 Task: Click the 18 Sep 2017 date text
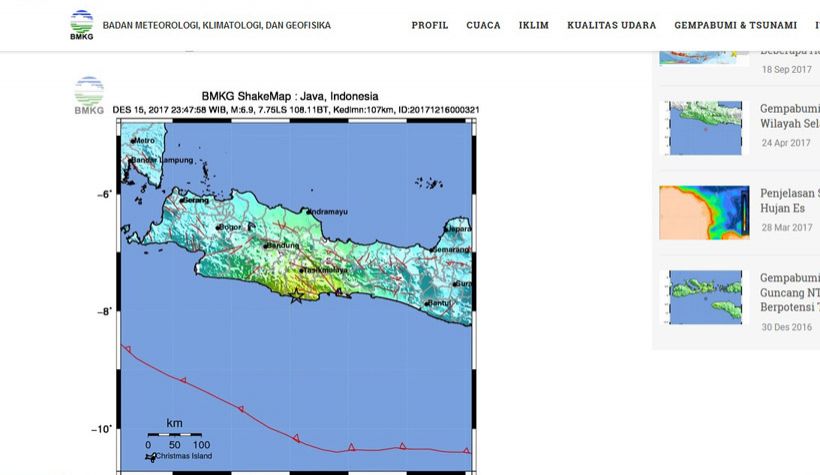787,70
